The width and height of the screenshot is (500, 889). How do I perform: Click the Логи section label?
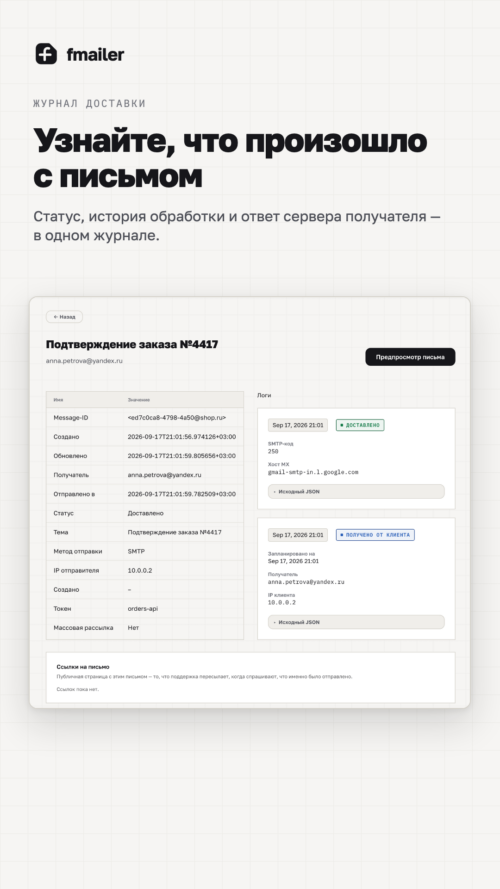click(x=264, y=395)
